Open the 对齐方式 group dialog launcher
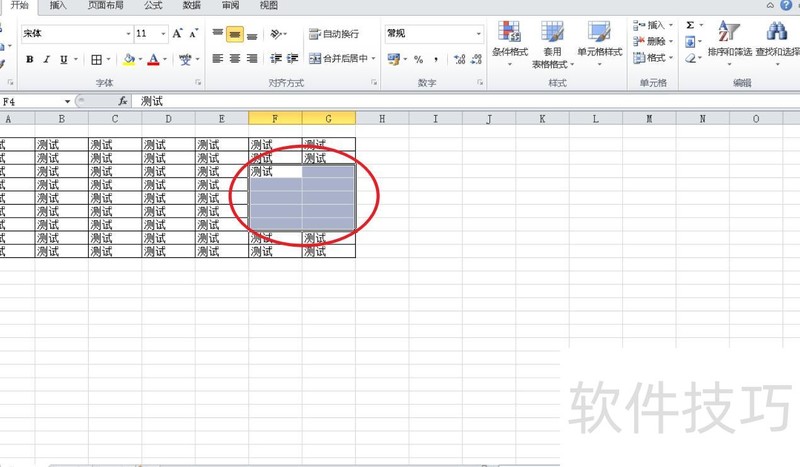 (374, 82)
